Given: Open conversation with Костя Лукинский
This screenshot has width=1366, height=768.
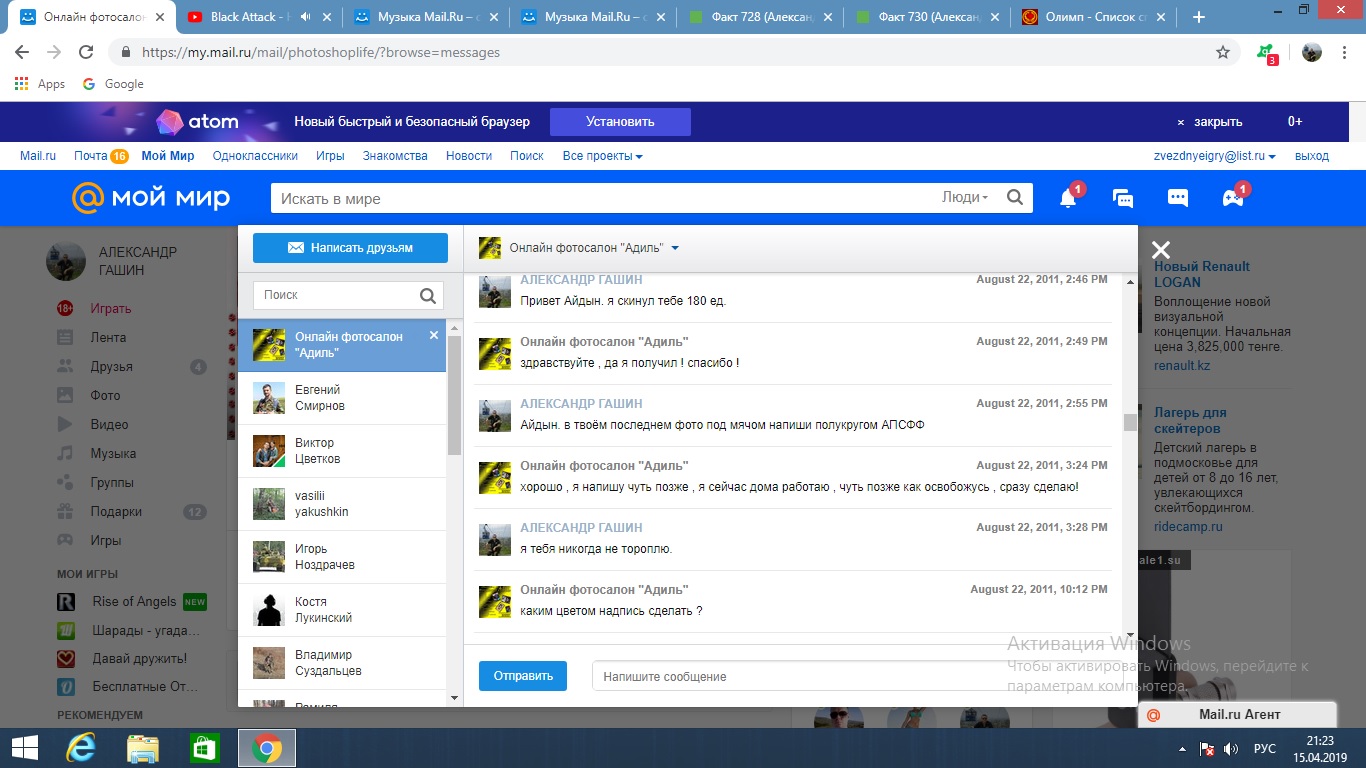Looking at the screenshot, I should click(342, 610).
